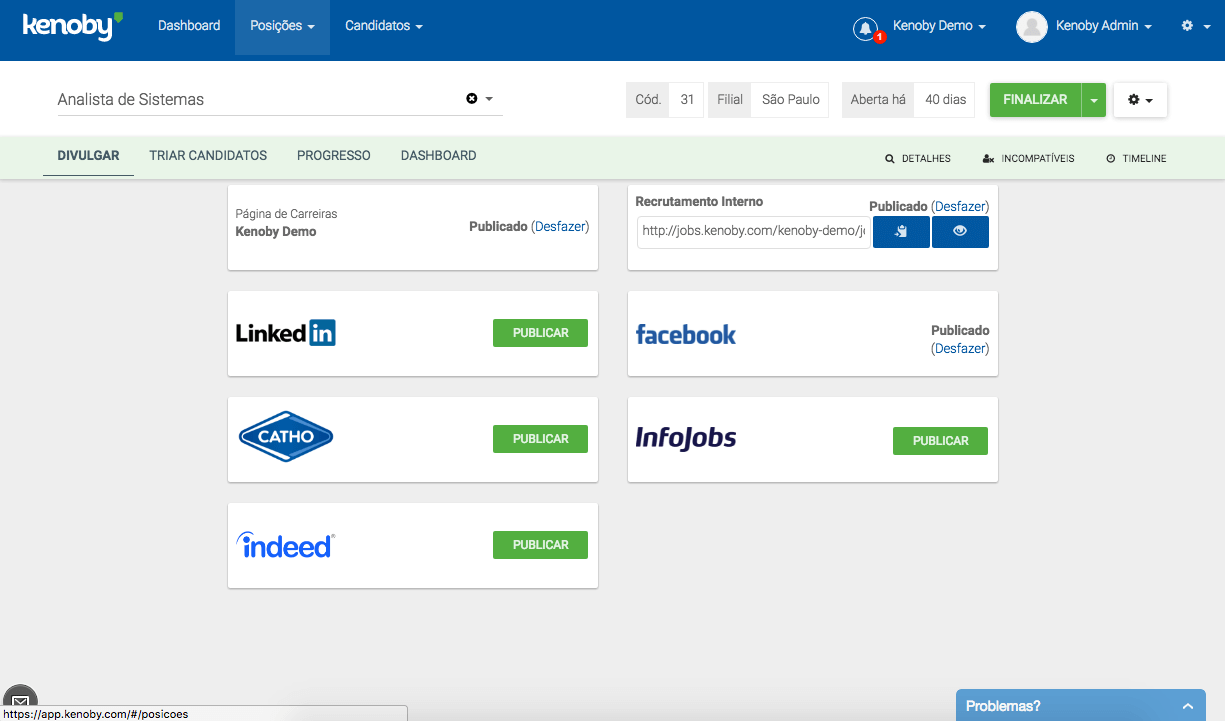Open the Timeline view

[x=1137, y=158]
